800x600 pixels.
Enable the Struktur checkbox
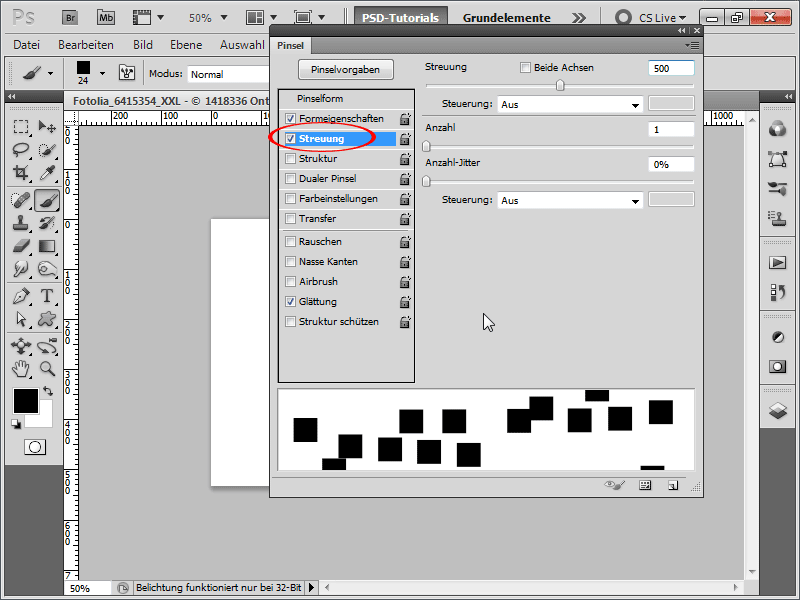(x=290, y=159)
